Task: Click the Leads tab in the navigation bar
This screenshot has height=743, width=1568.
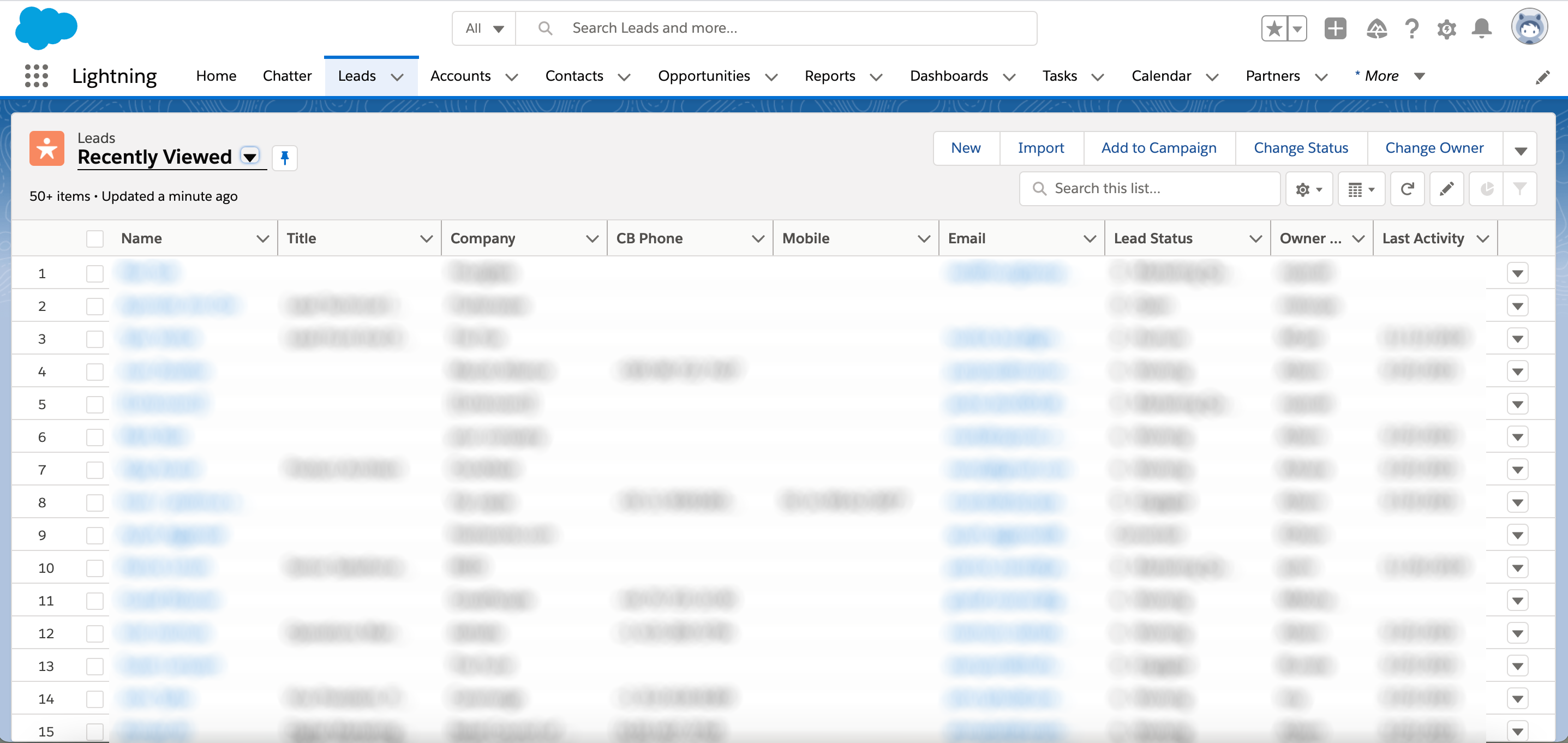Action: (x=356, y=75)
